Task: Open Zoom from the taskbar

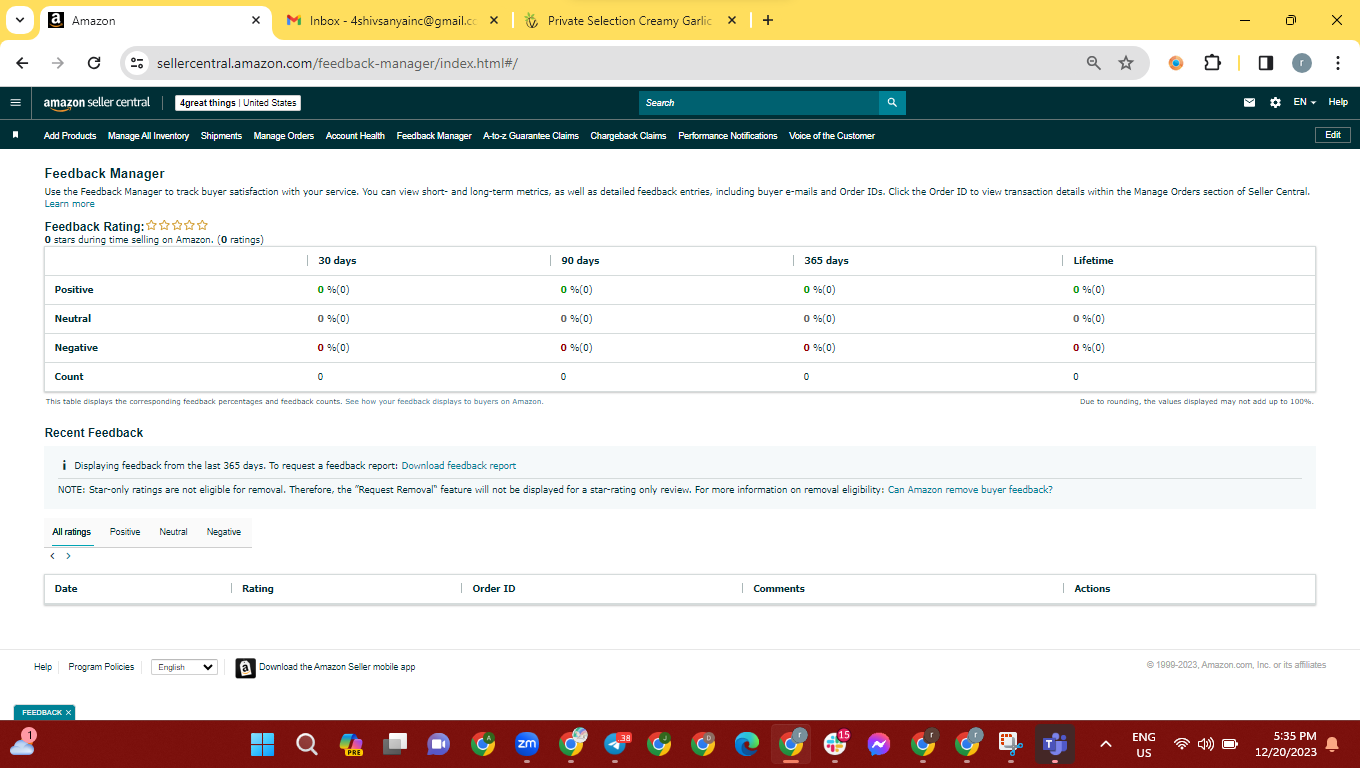Action: click(526, 744)
